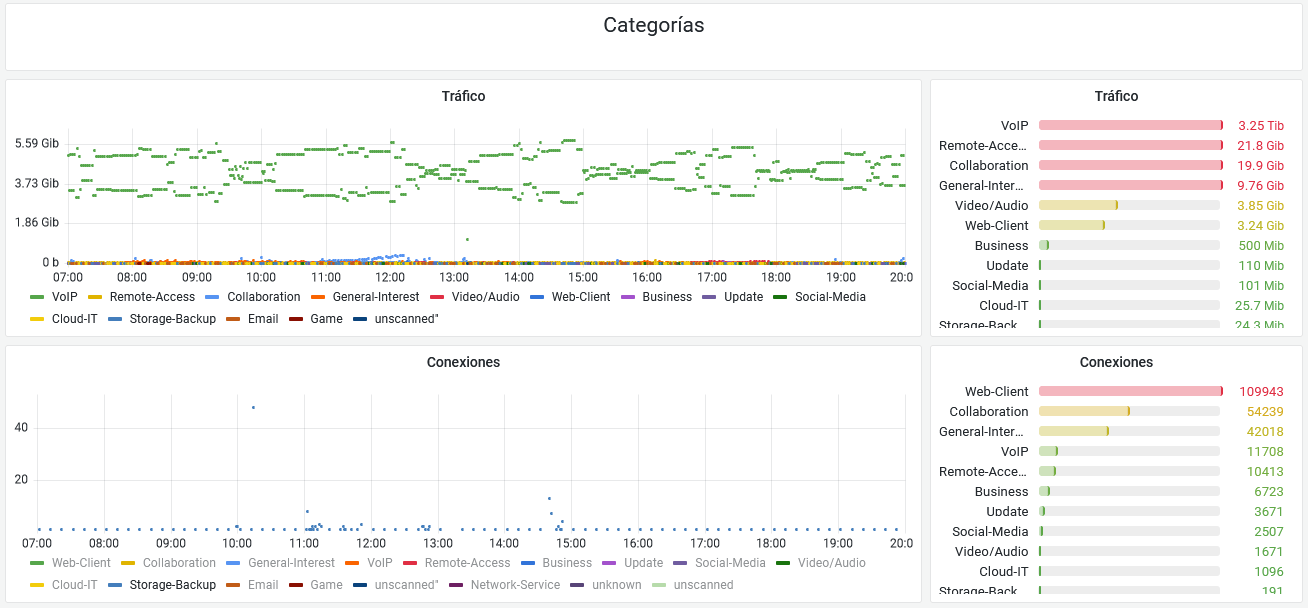Click the highest data point in the Conexiones graph

pyautogui.click(x=253, y=407)
